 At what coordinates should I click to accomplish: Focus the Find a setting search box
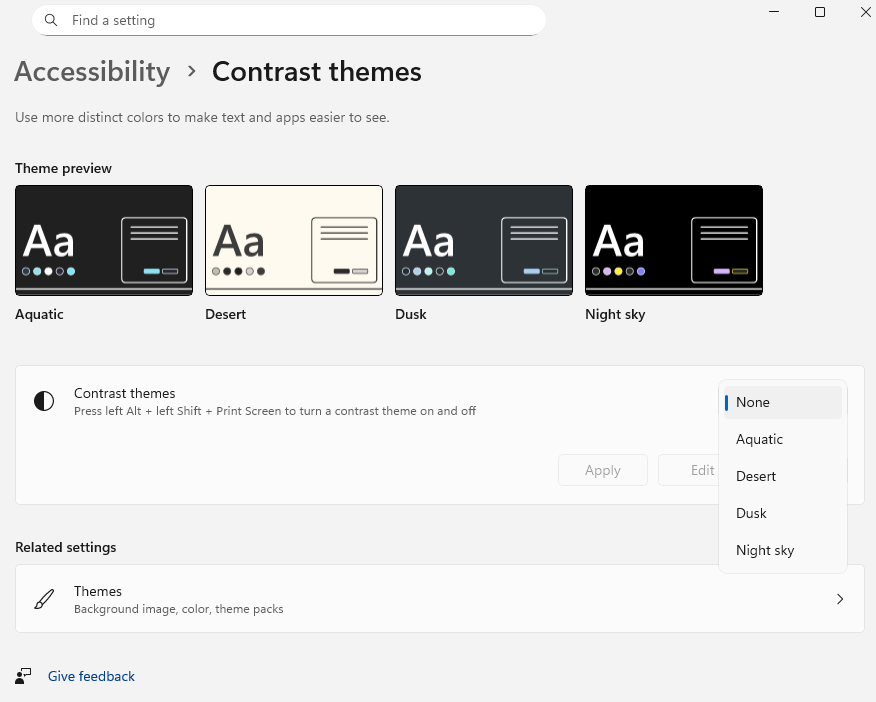300,20
